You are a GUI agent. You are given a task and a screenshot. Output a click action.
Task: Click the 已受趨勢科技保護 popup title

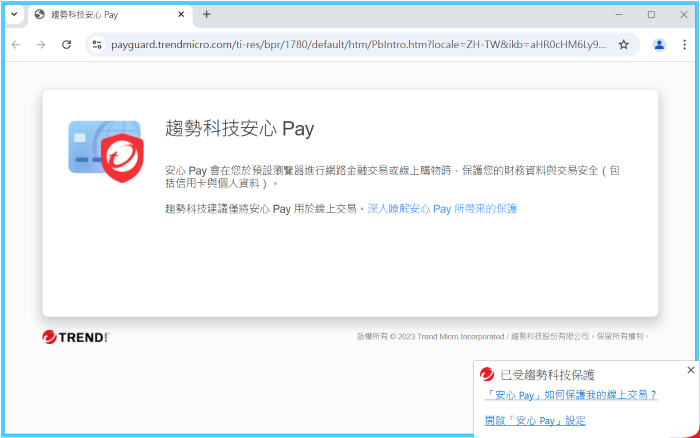pyautogui.click(x=547, y=375)
